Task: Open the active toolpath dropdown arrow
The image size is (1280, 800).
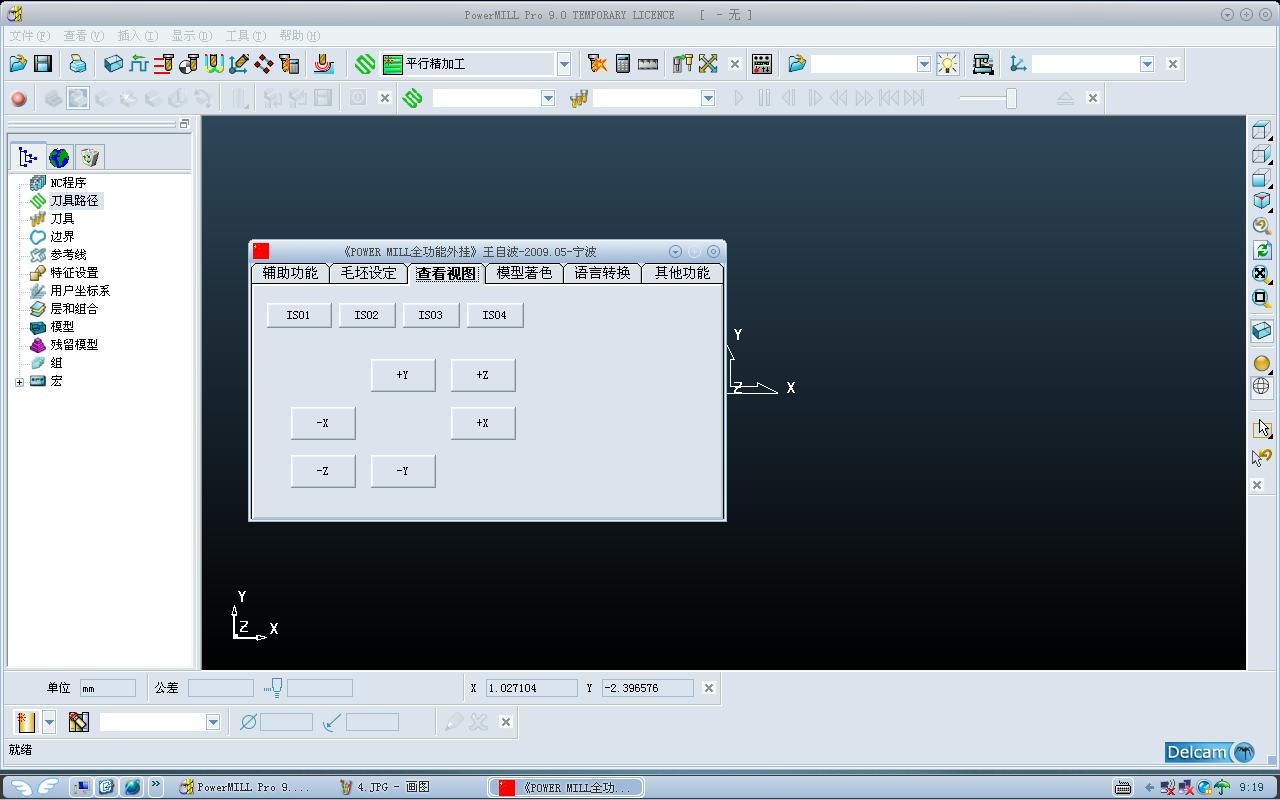Action: (548, 98)
